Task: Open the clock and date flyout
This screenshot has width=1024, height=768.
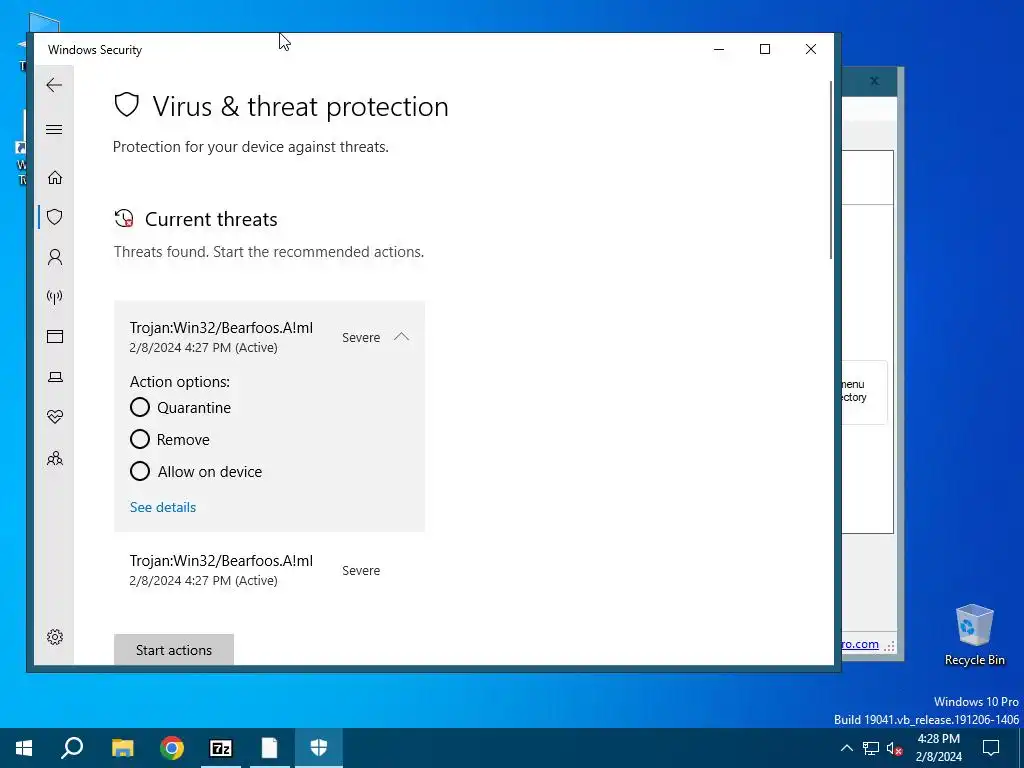Action: tap(938, 748)
